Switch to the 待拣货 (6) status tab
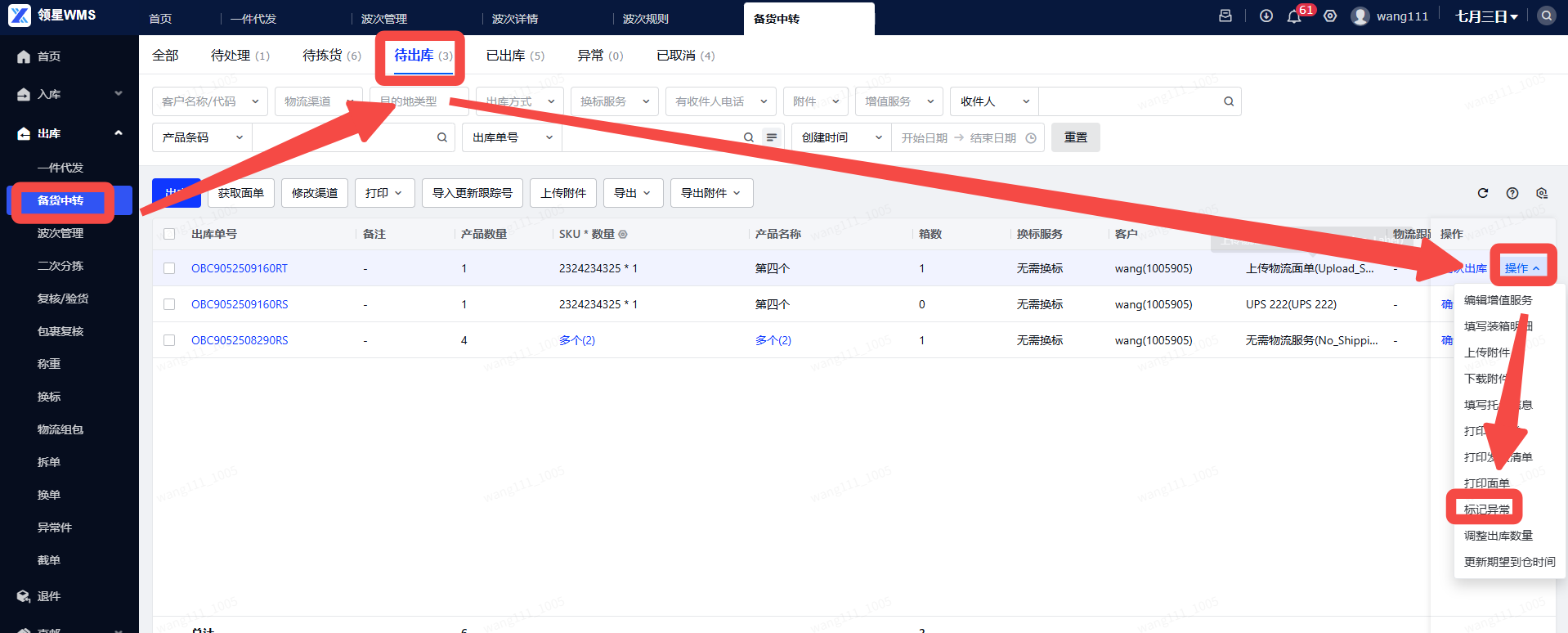 tap(331, 56)
